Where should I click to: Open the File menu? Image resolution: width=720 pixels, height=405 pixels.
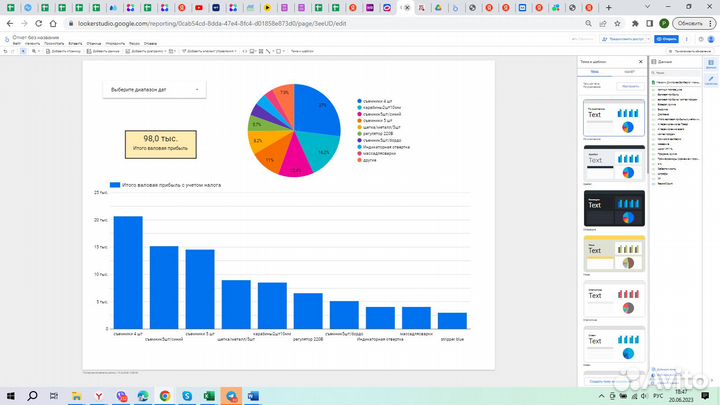pyautogui.click(x=17, y=44)
